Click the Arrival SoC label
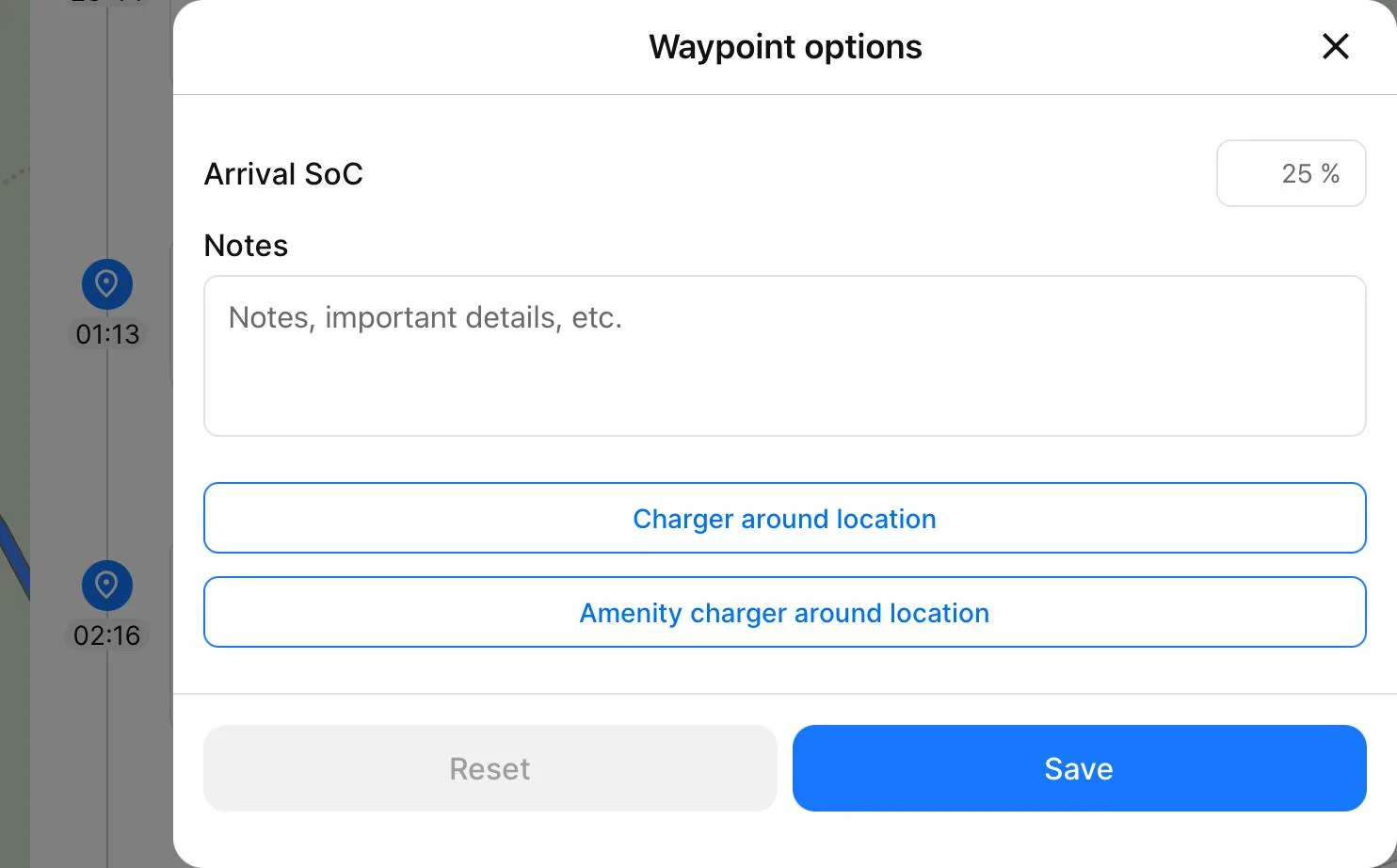This screenshot has height=868, width=1397. pyautogui.click(x=283, y=174)
